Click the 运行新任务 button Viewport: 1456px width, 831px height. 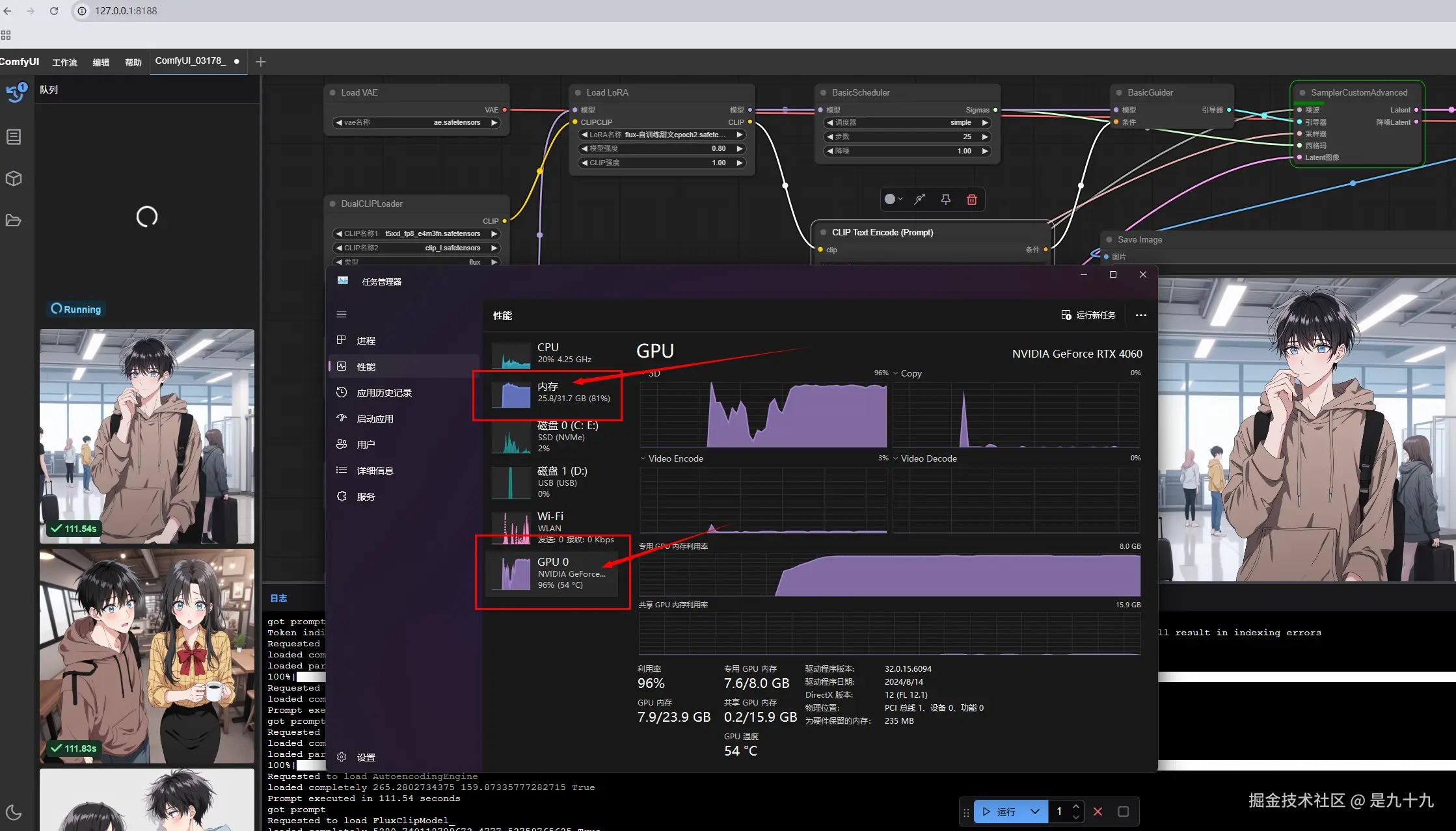point(1088,315)
